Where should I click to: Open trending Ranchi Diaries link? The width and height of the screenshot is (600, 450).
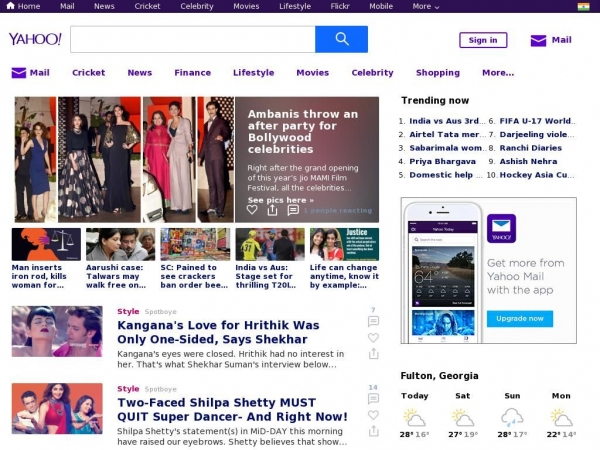click(x=530, y=148)
